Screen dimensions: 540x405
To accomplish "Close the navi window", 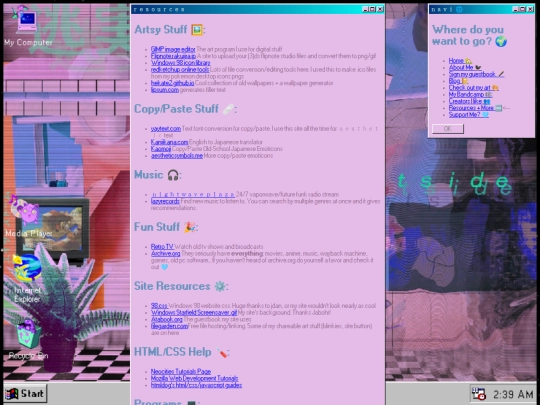I will click(x=530, y=9).
